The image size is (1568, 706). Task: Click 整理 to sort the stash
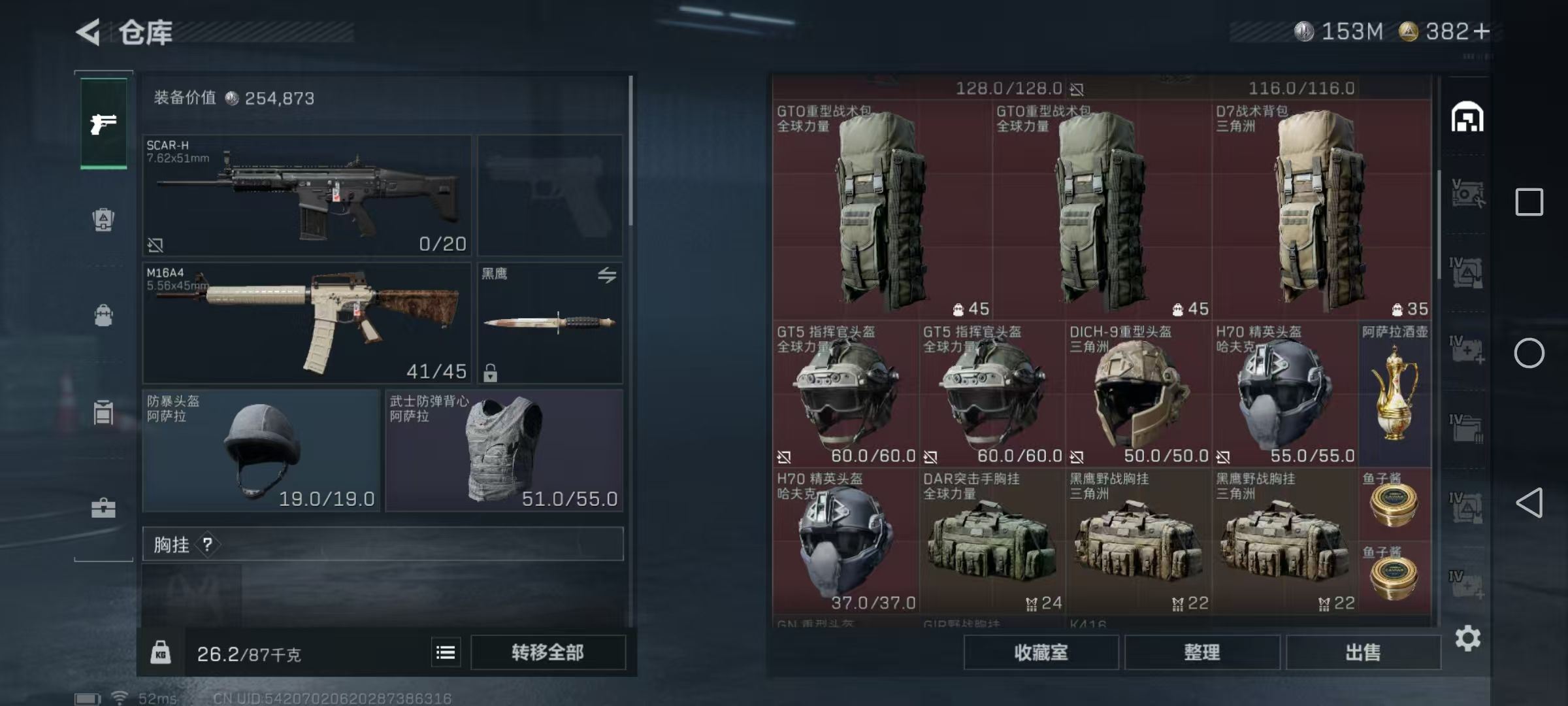(x=1202, y=652)
